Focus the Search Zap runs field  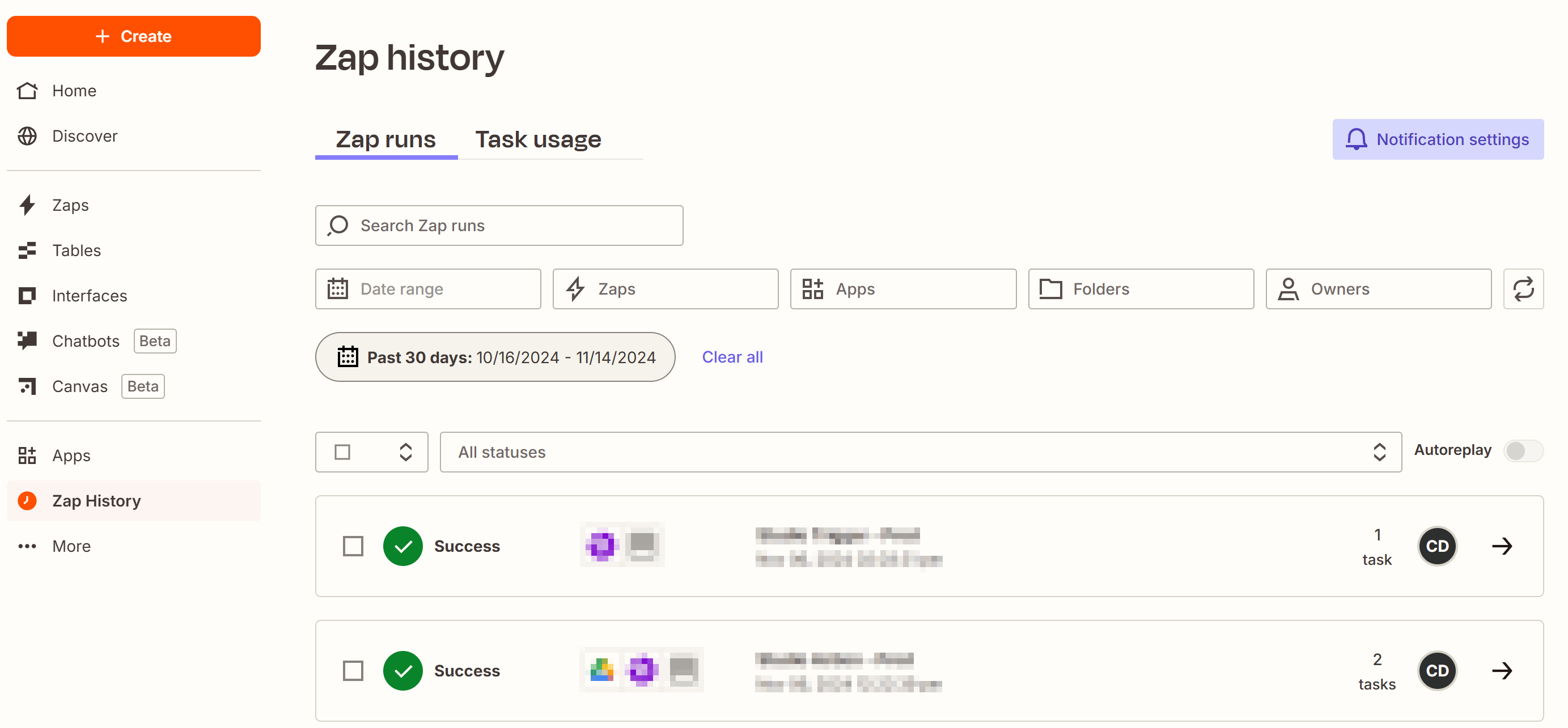coord(499,225)
